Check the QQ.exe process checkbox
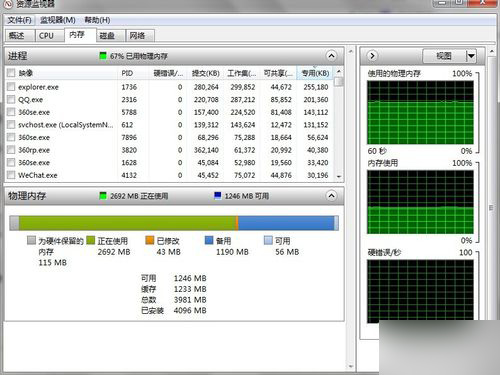 point(11,99)
